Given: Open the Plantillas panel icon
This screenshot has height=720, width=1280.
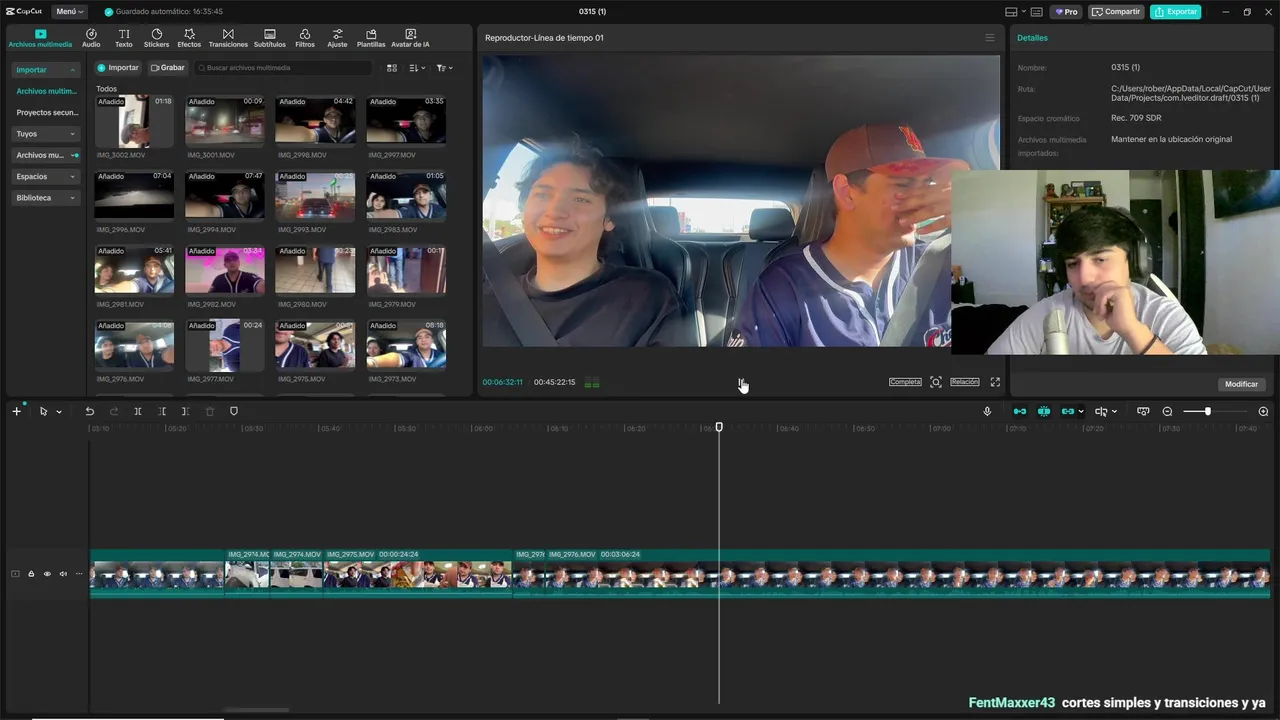Looking at the screenshot, I should coord(371,38).
